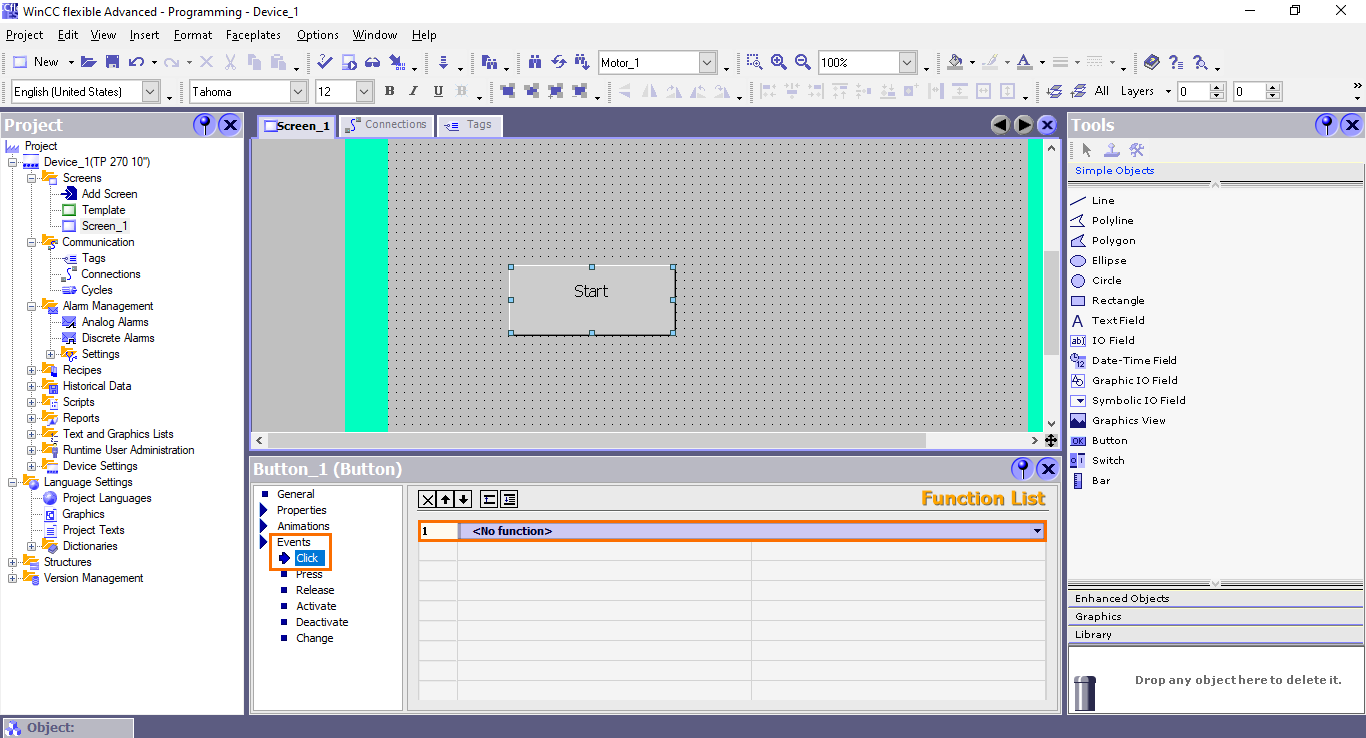Select the Press event
1366x738 pixels.
(309, 574)
